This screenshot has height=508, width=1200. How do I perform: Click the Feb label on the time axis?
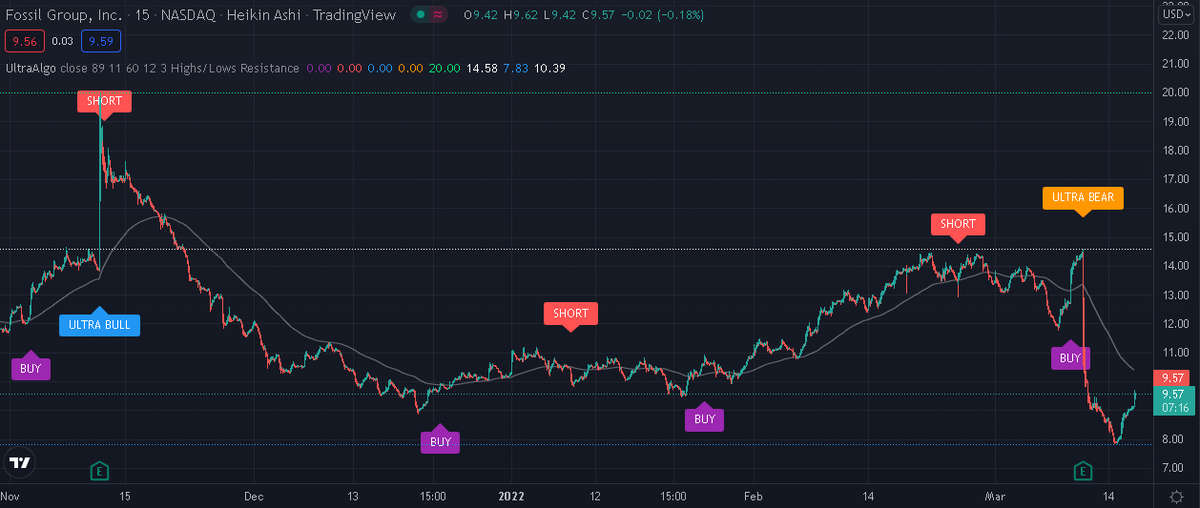pyautogui.click(x=753, y=496)
